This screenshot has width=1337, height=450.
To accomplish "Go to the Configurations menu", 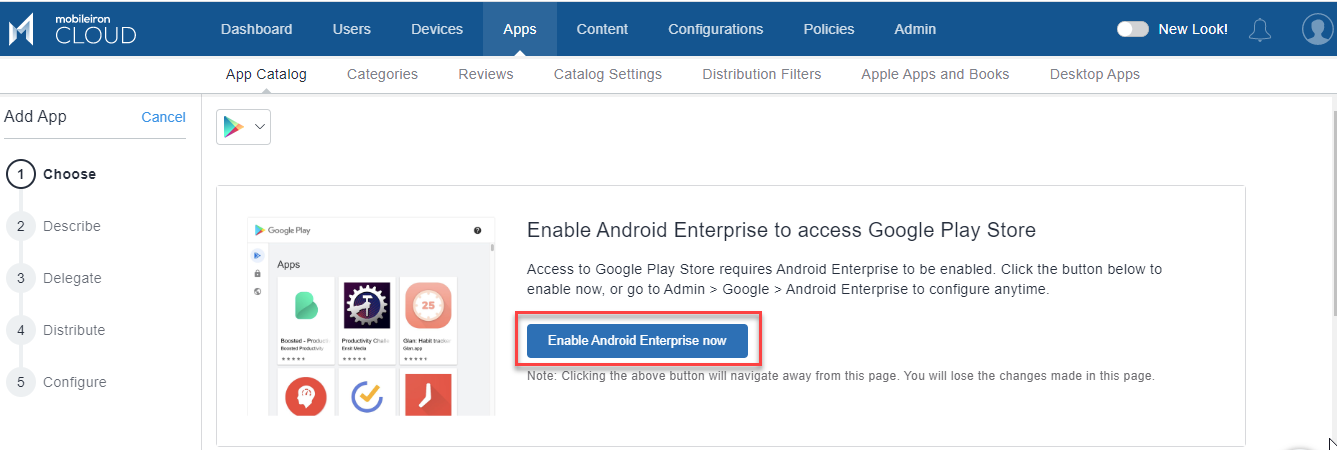I will [716, 29].
